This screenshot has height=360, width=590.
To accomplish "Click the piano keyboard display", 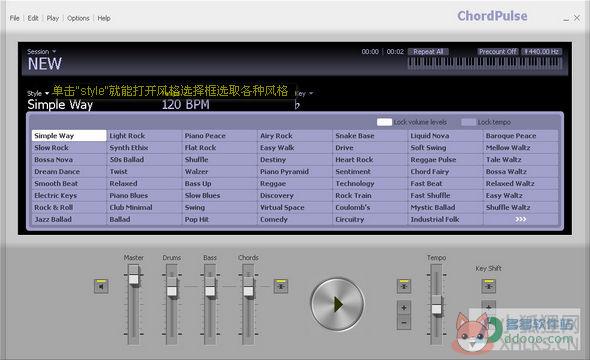I will [x=485, y=63].
